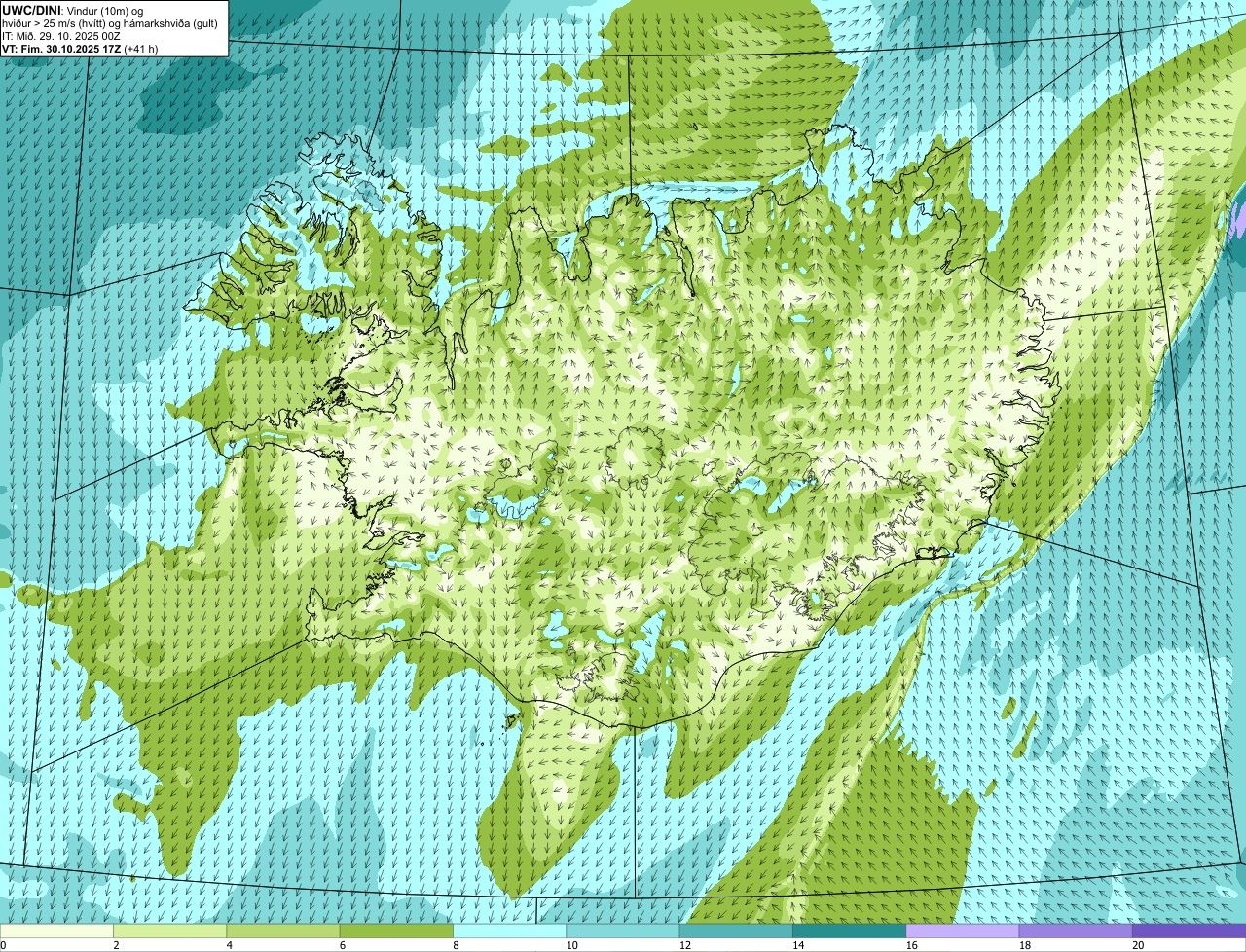Click the 'VT: Fim. 30.10.2025 17Z (+41 h)' line
This screenshot has height=952, width=1246.
[x=80, y=48]
